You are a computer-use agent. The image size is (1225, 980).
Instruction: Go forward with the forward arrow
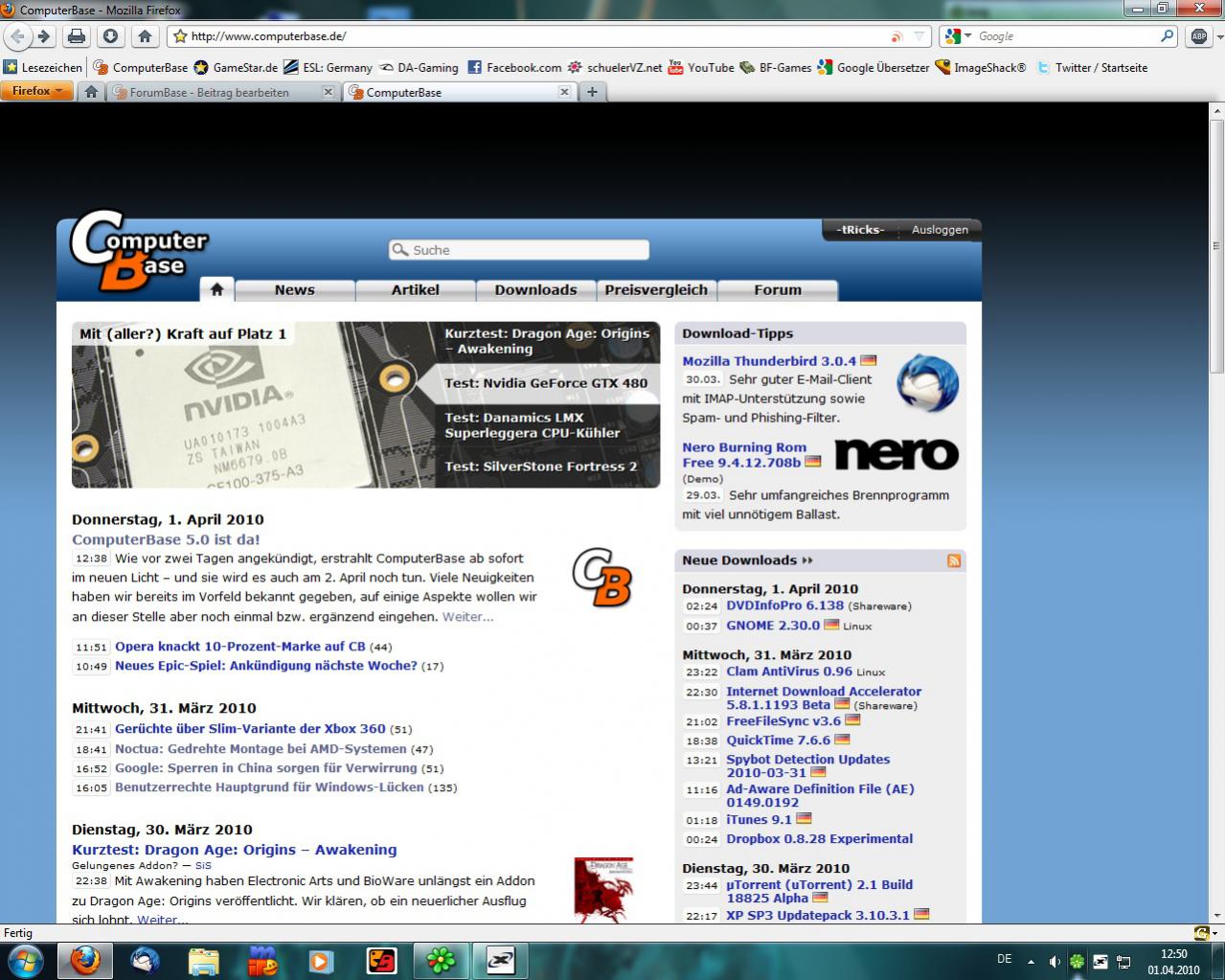click(x=44, y=36)
